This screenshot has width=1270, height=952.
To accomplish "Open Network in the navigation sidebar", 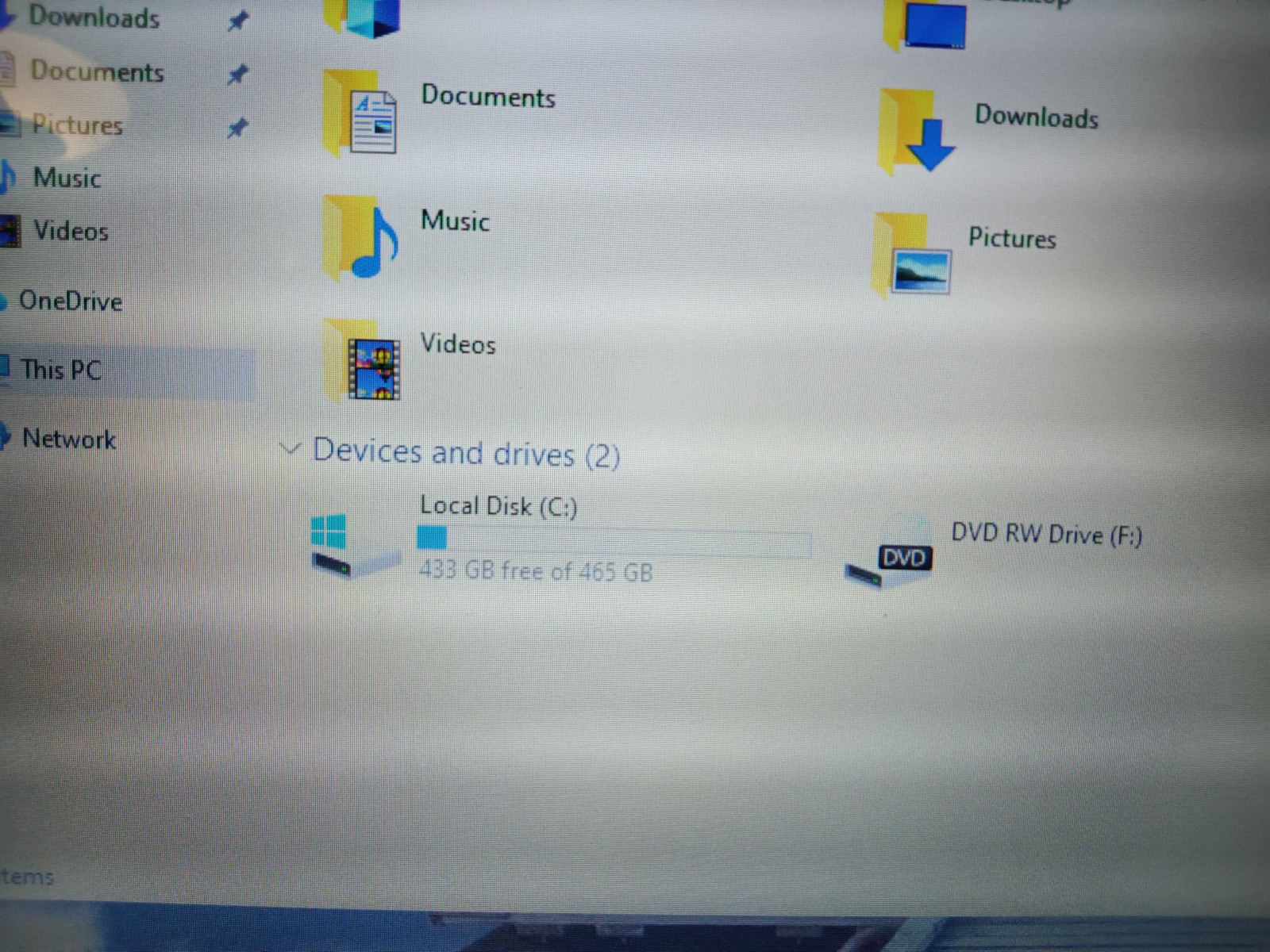I will [x=69, y=439].
